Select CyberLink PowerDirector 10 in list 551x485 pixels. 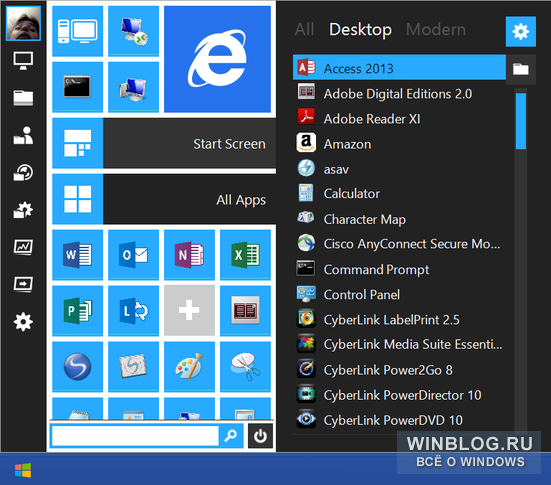coord(399,395)
